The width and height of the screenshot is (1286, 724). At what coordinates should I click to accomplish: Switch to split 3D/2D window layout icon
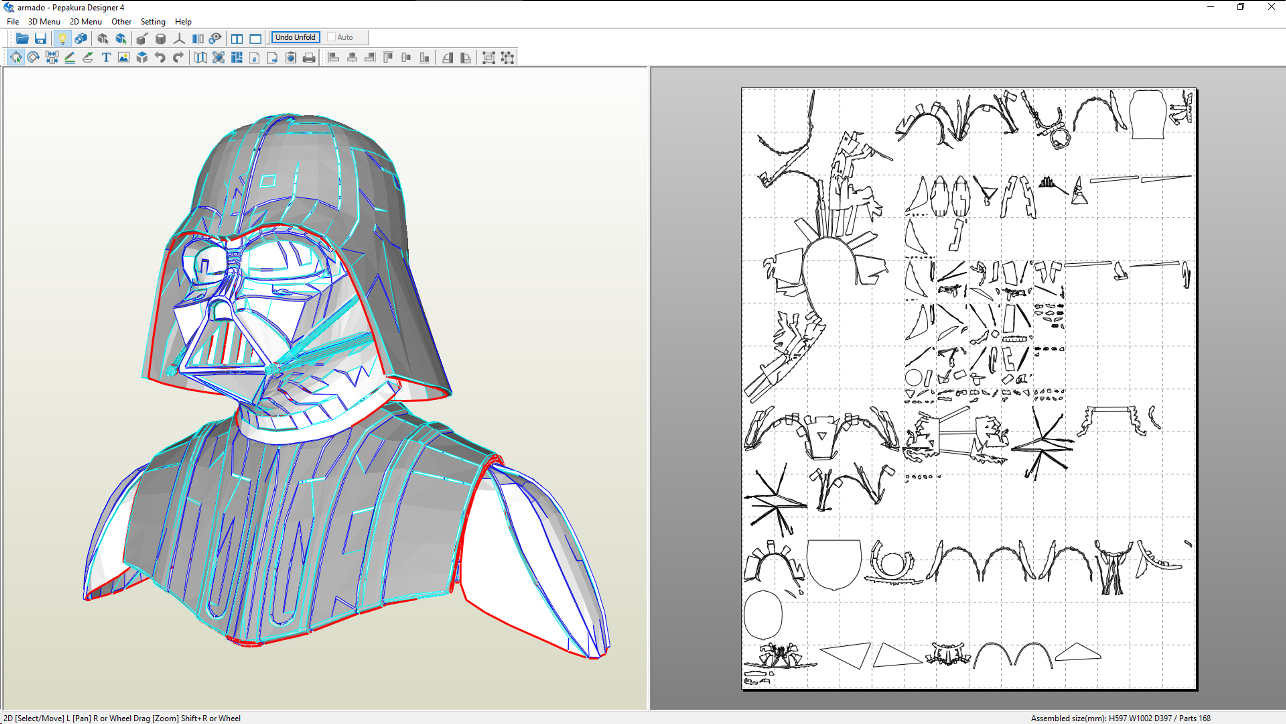coord(237,38)
